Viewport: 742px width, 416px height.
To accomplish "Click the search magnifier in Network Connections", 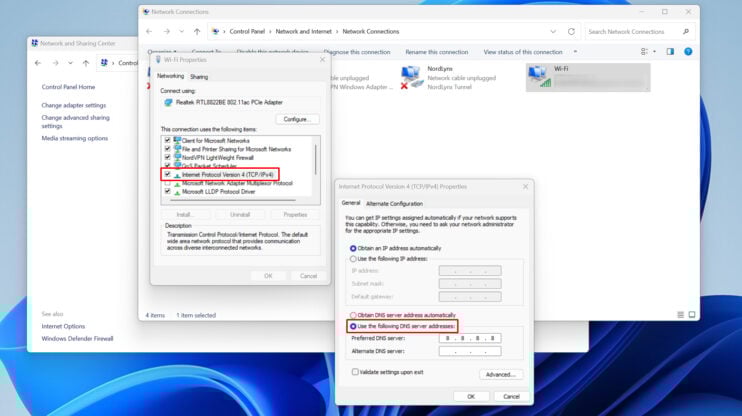I will 686,31.
